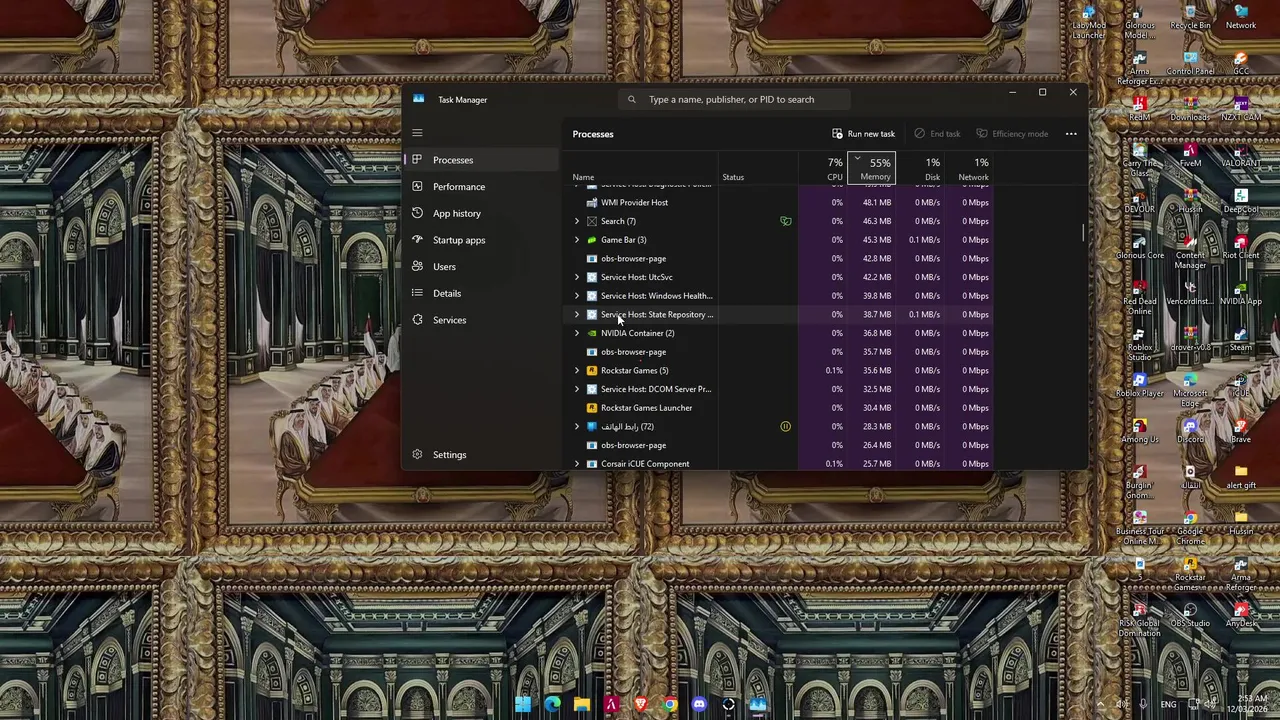Sort processes by the Network column
The width and height of the screenshot is (1280, 720).
pos(968,168)
